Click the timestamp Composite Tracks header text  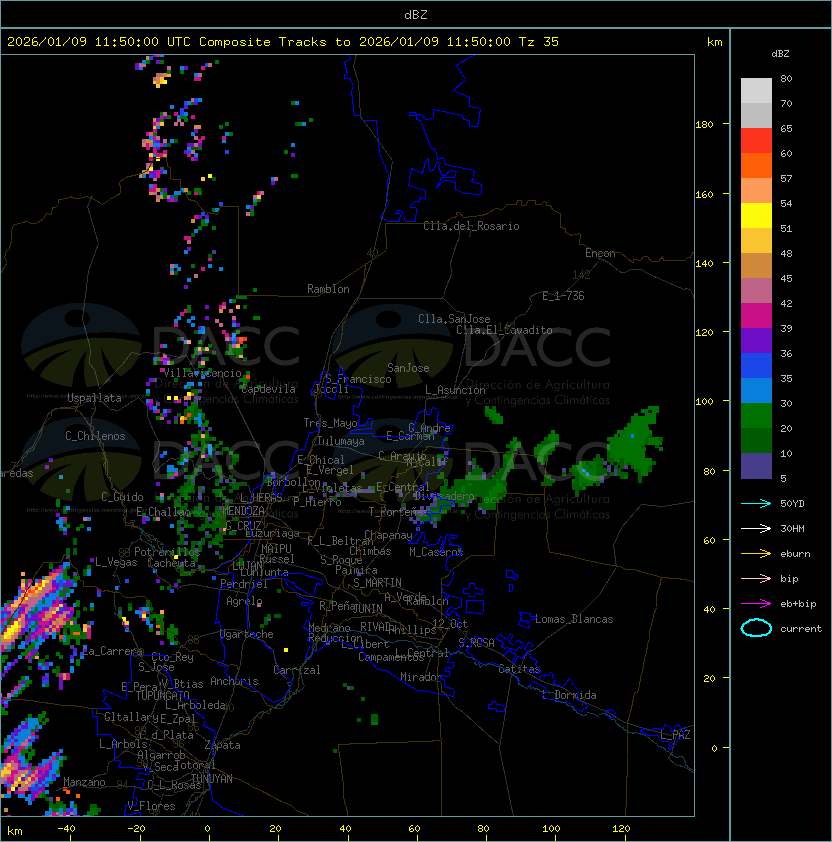(283, 42)
